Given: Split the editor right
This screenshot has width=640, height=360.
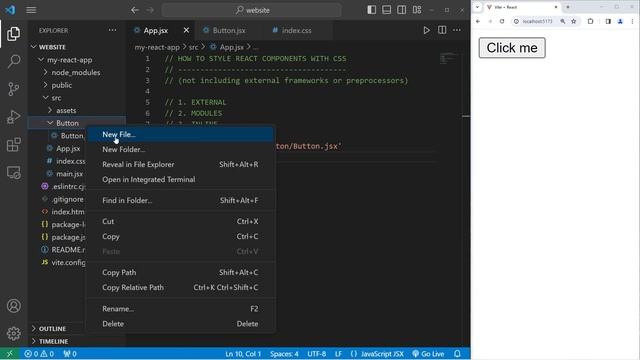Looking at the screenshot, I should [442, 30].
